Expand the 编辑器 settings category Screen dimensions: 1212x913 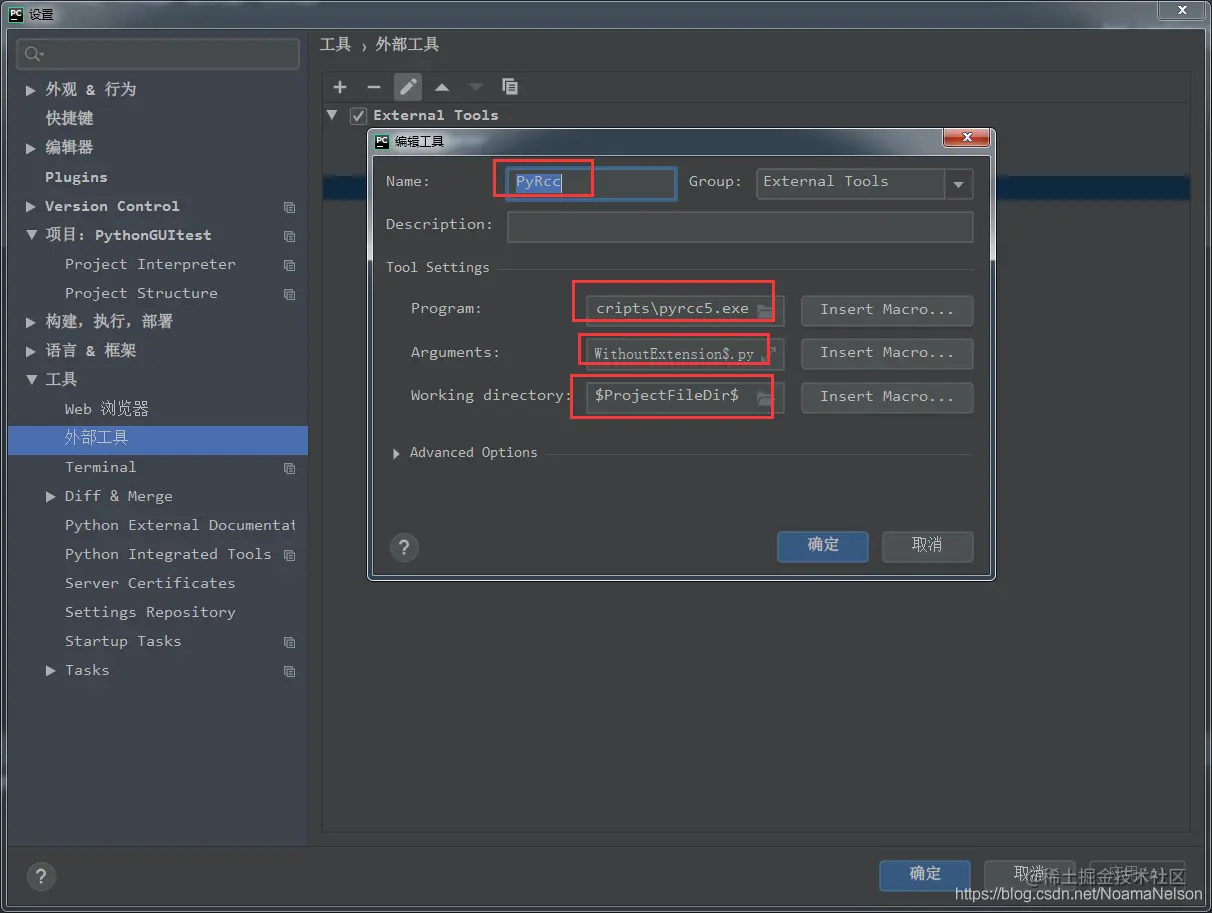(31, 148)
